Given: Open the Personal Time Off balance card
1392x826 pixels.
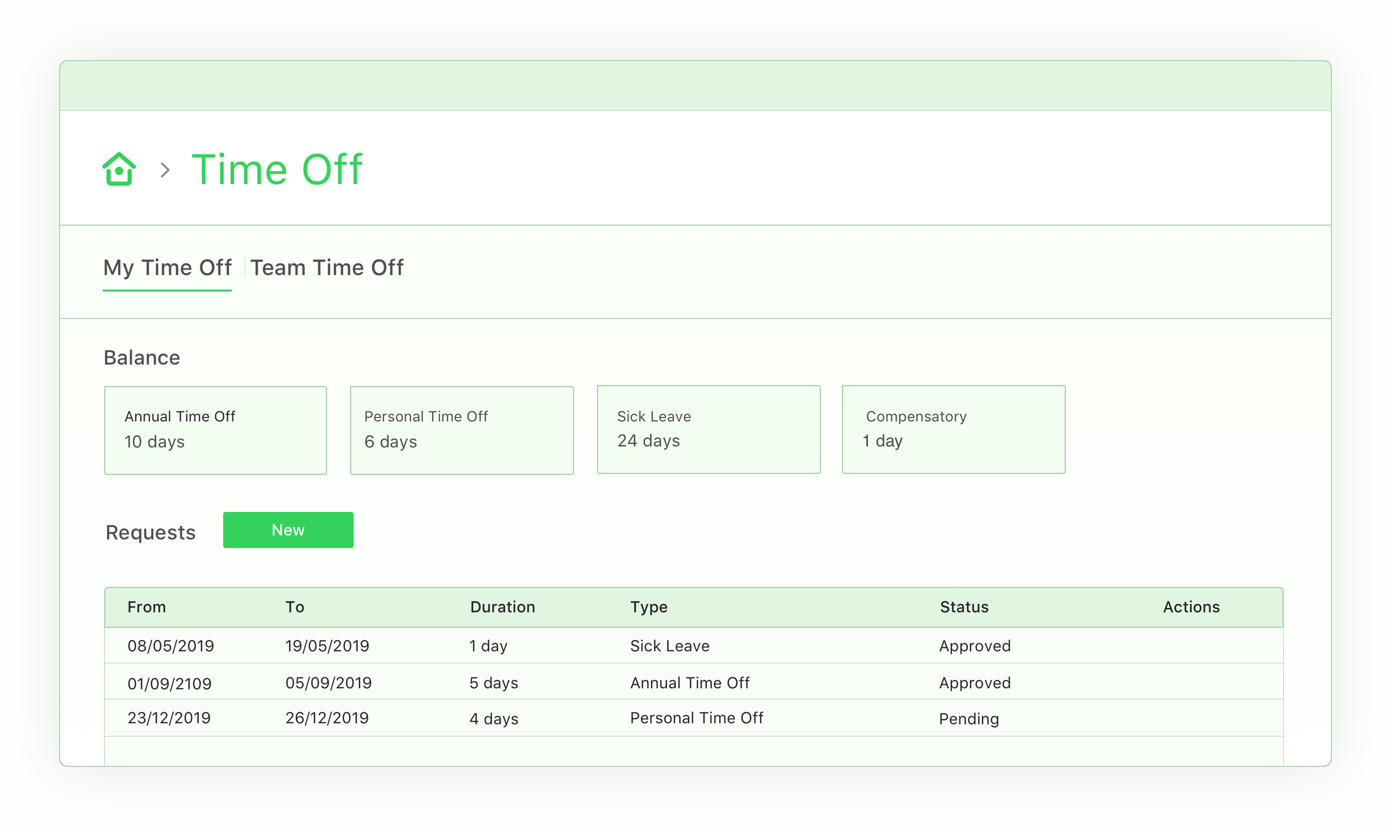Looking at the screenshot, I should (x=461, y=430).
